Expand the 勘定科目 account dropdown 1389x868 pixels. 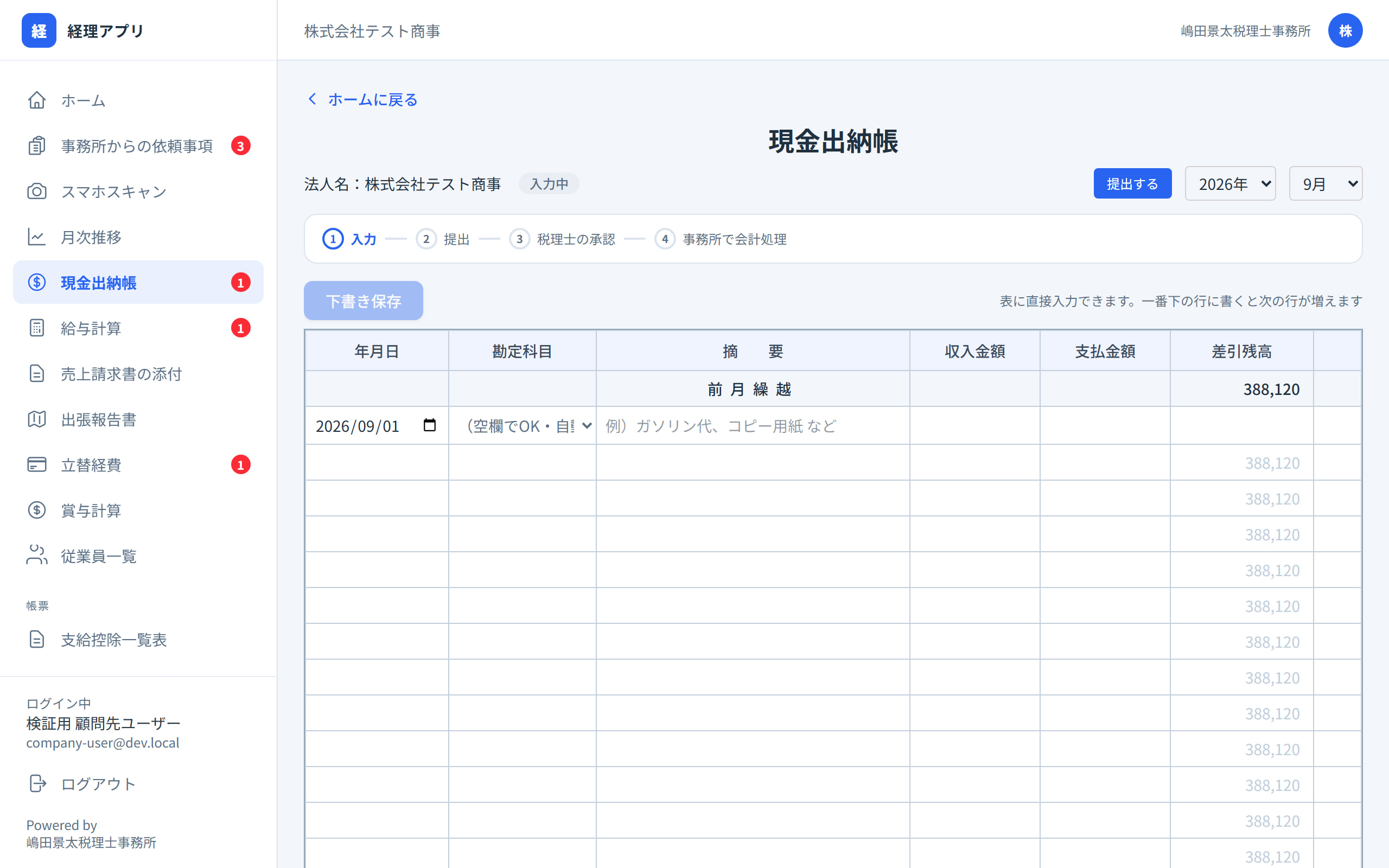[x=523, y=426]
